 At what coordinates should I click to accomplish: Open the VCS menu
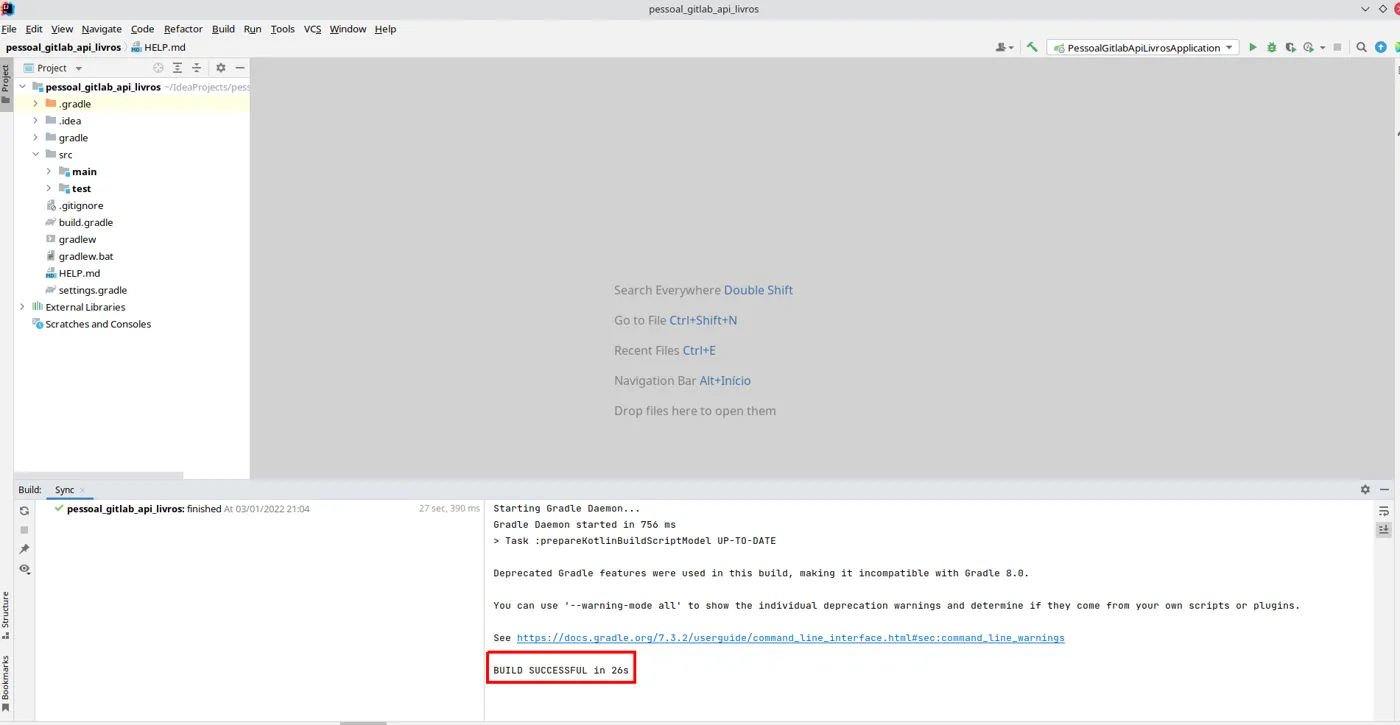coord(312,29)
